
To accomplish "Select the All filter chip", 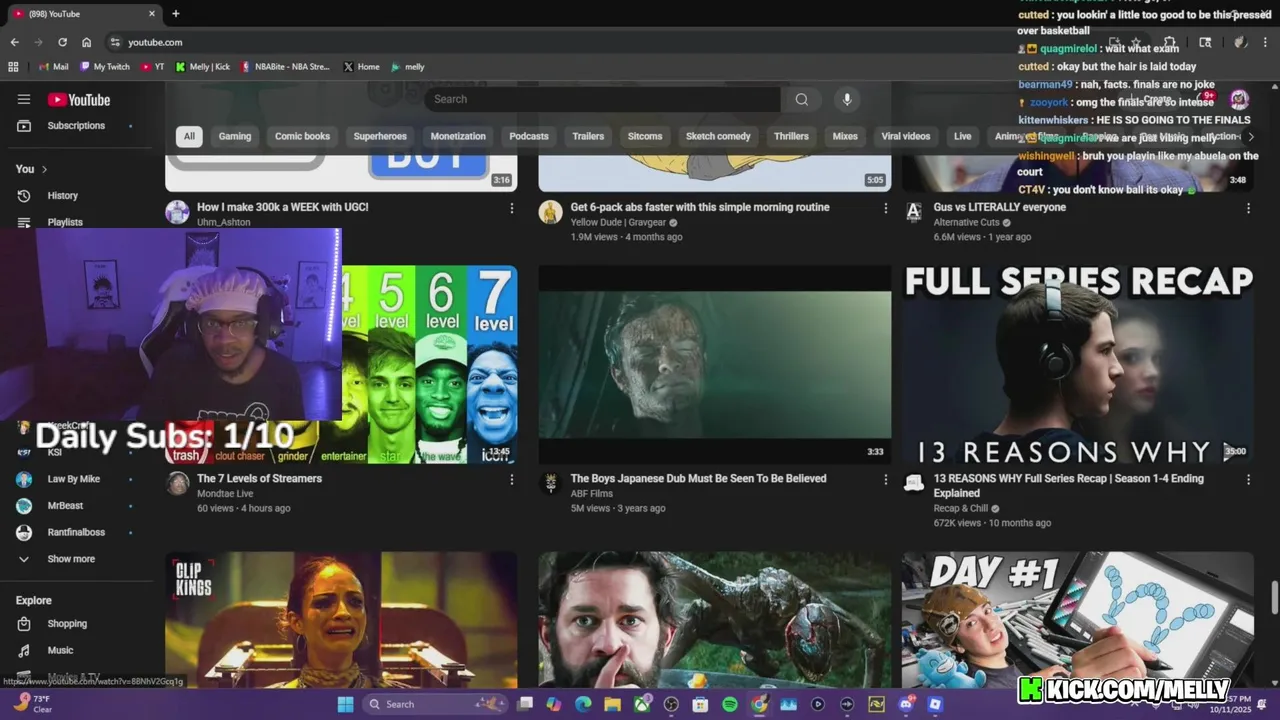I will pos(189,136).
